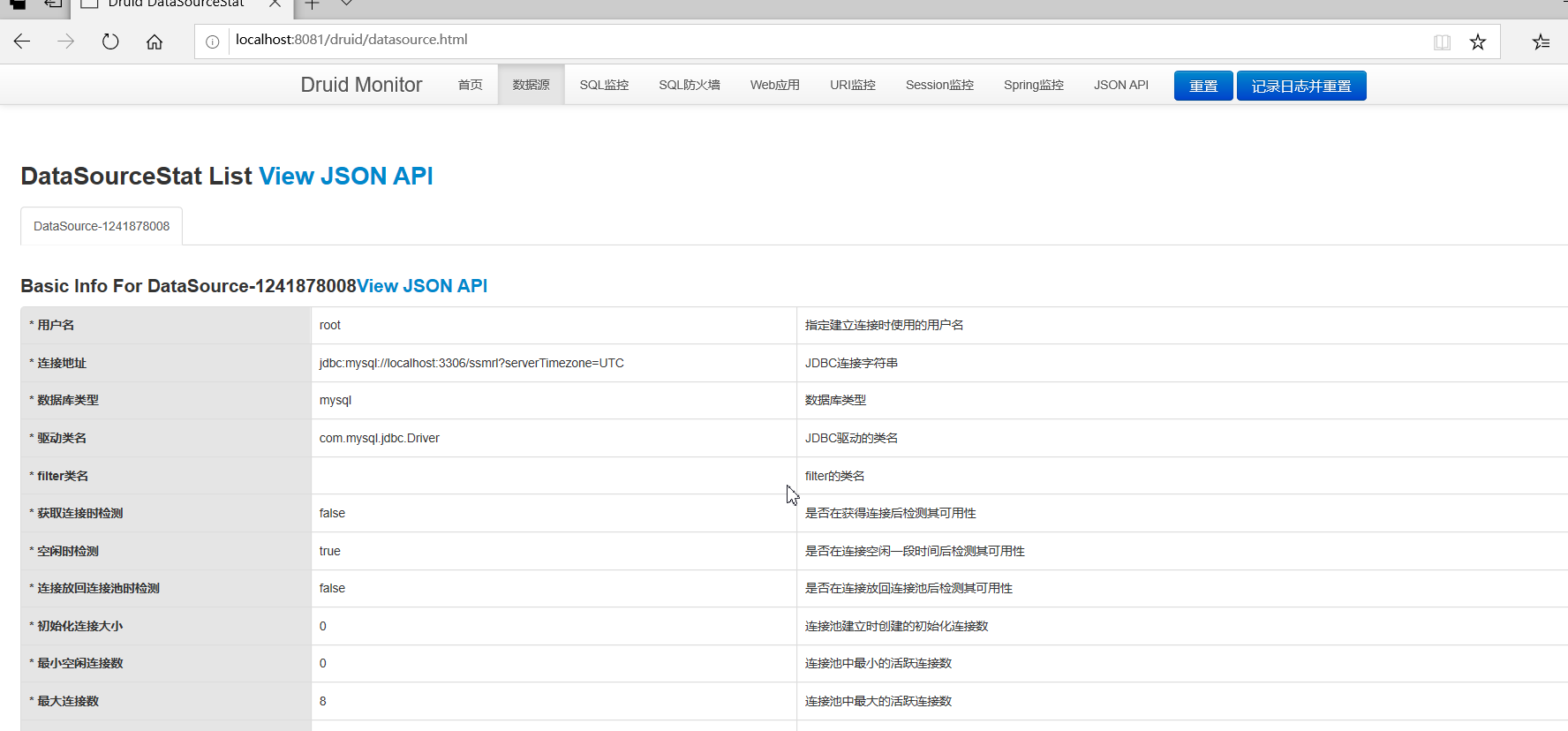The image size is (1568, 731).
Task: Open the Session监控 menu item
Action: [939, 85]
